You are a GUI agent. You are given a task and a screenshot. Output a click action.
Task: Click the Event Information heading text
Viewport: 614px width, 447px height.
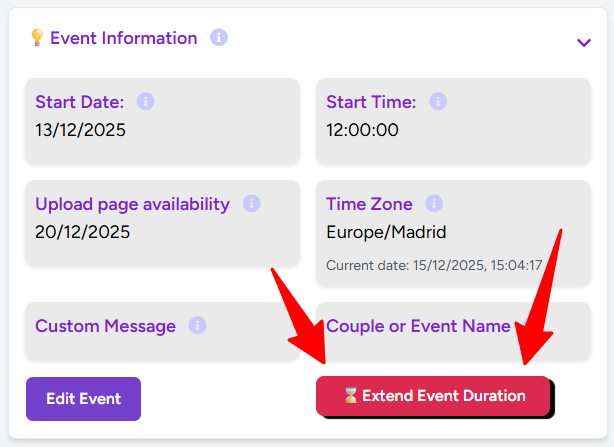click(124, 38)
